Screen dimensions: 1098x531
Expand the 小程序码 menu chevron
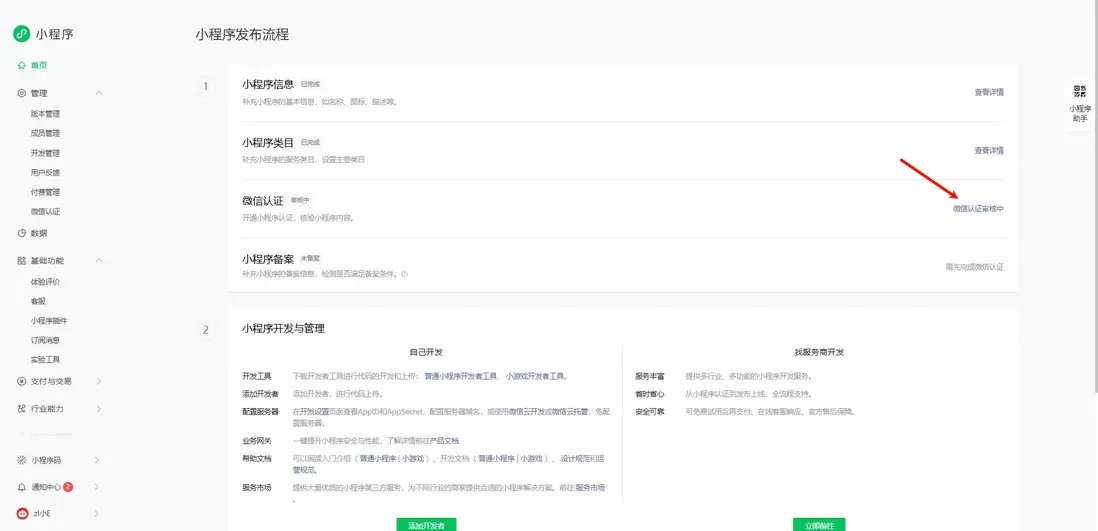point(97,460)
